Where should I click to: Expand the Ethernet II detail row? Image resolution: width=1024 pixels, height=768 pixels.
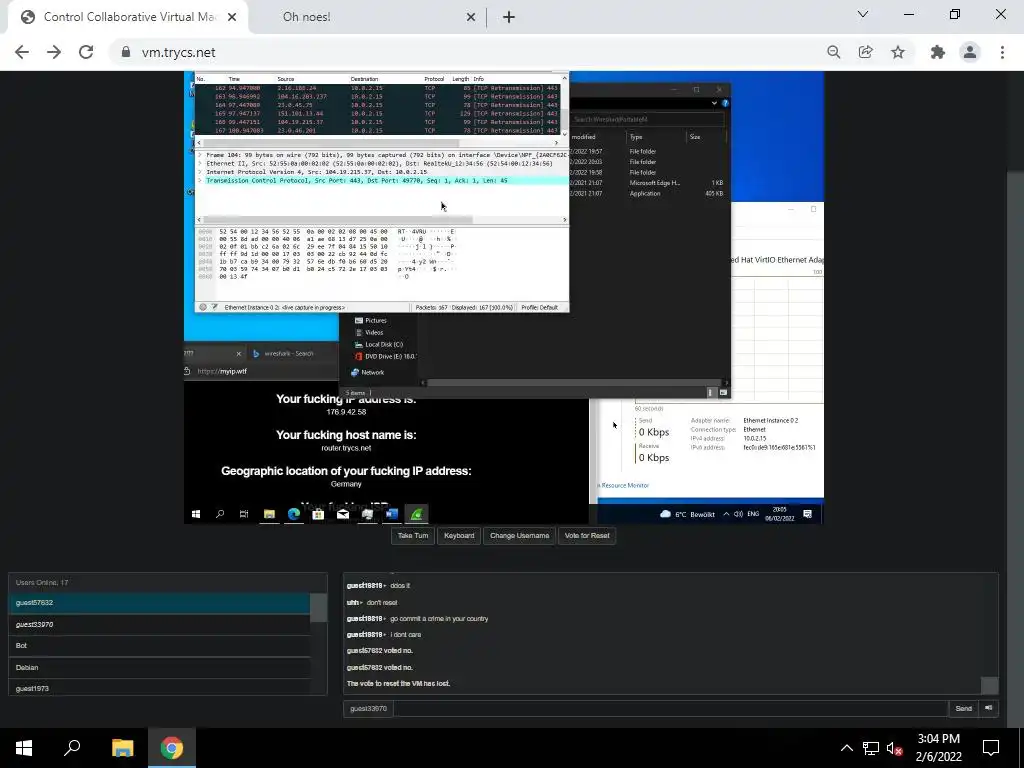200,163
